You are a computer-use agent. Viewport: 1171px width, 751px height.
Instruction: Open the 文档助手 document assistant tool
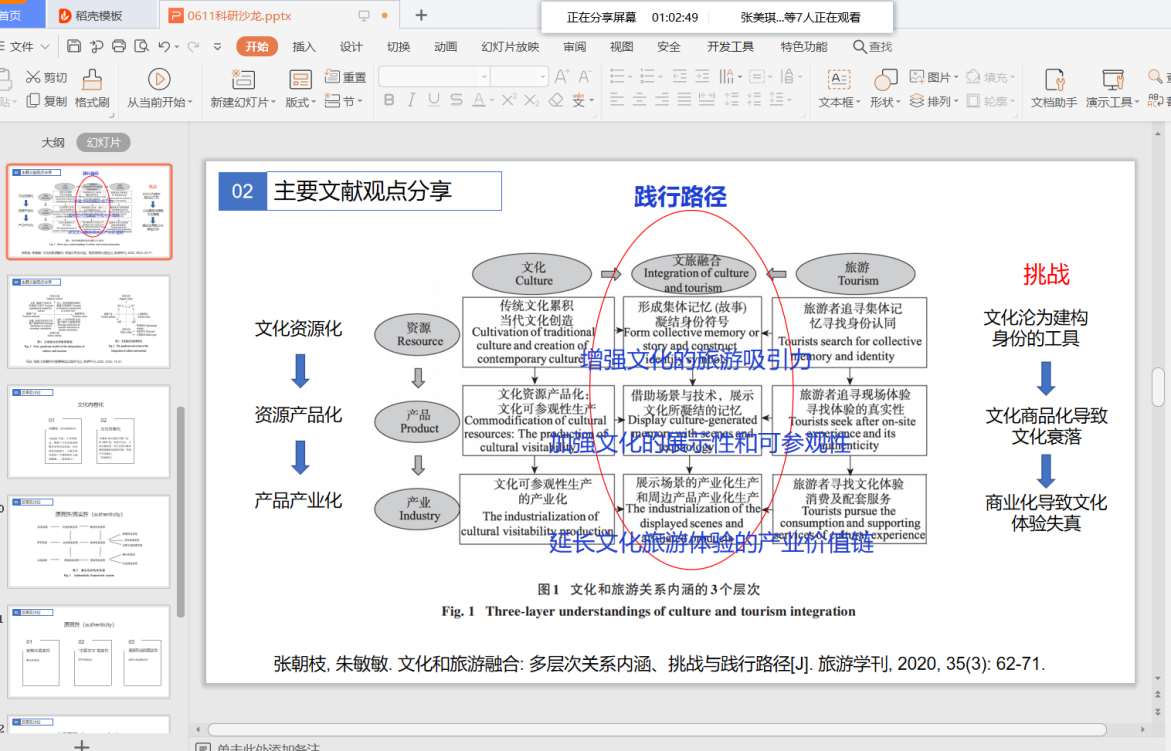1054,80
